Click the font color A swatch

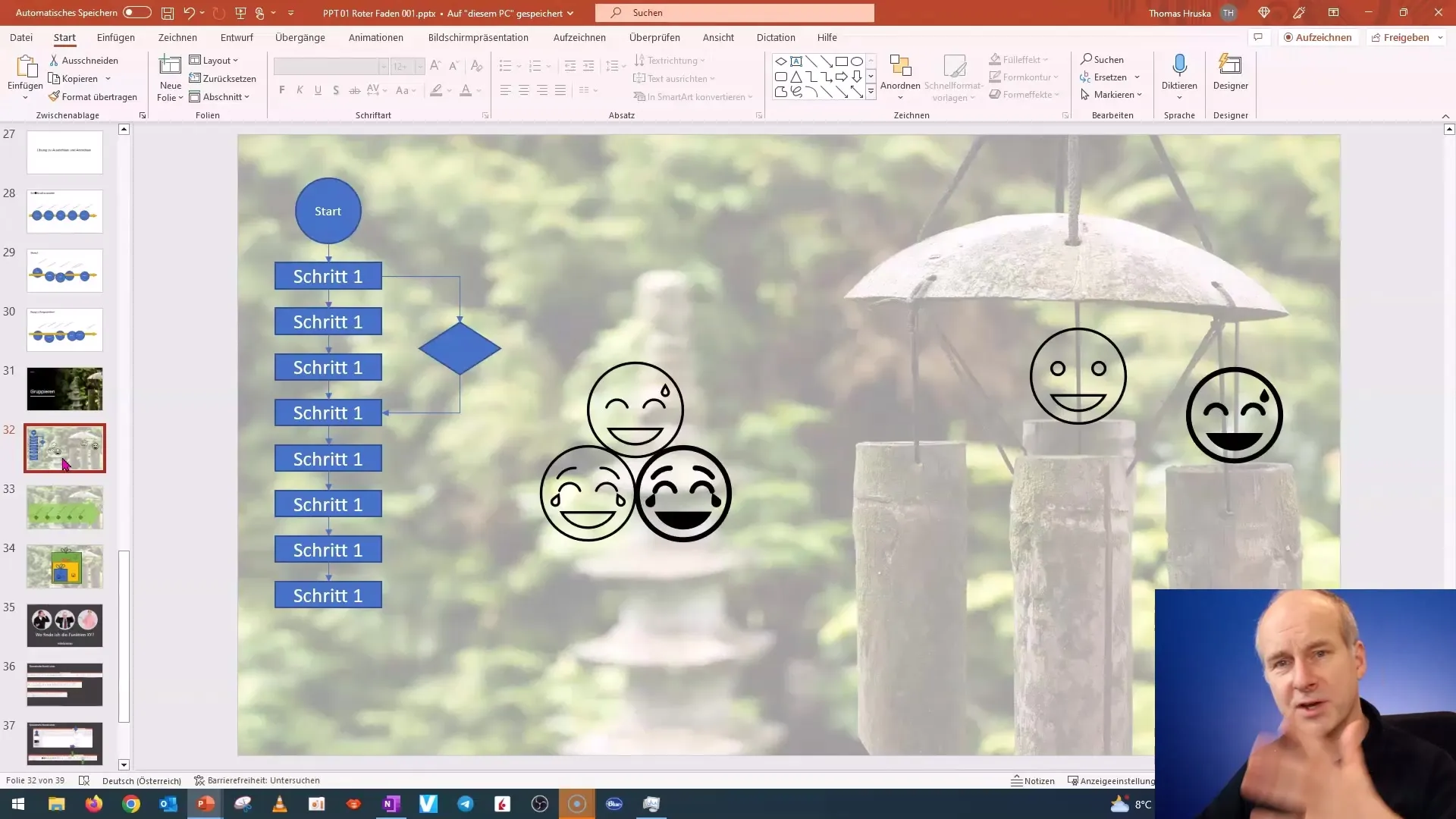click(x=466, y=91)
